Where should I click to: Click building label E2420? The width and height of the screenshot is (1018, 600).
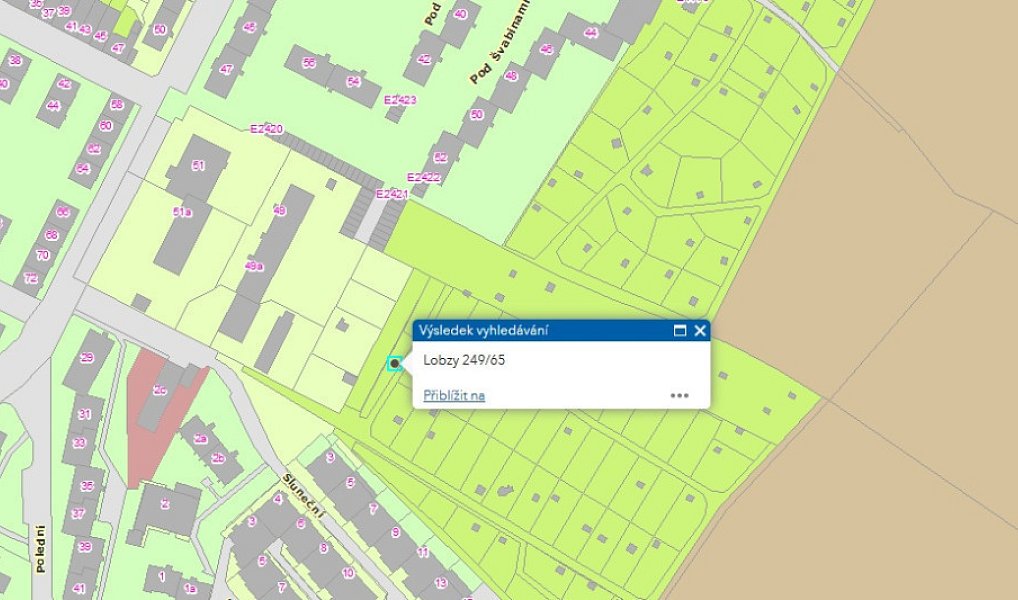point(267,129)
